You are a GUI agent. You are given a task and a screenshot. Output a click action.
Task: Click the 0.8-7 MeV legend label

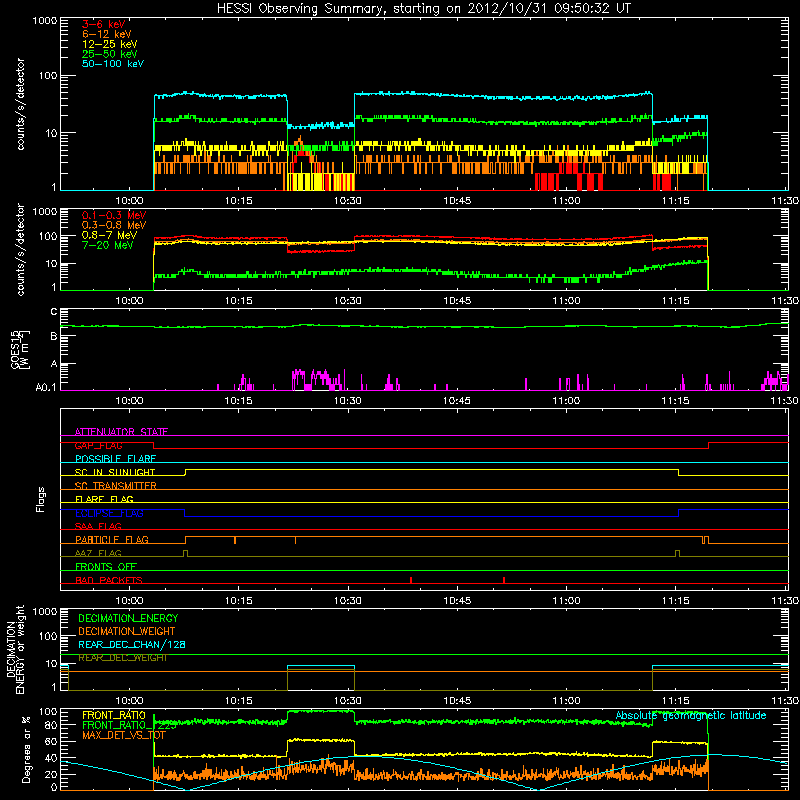click(109, 235)
